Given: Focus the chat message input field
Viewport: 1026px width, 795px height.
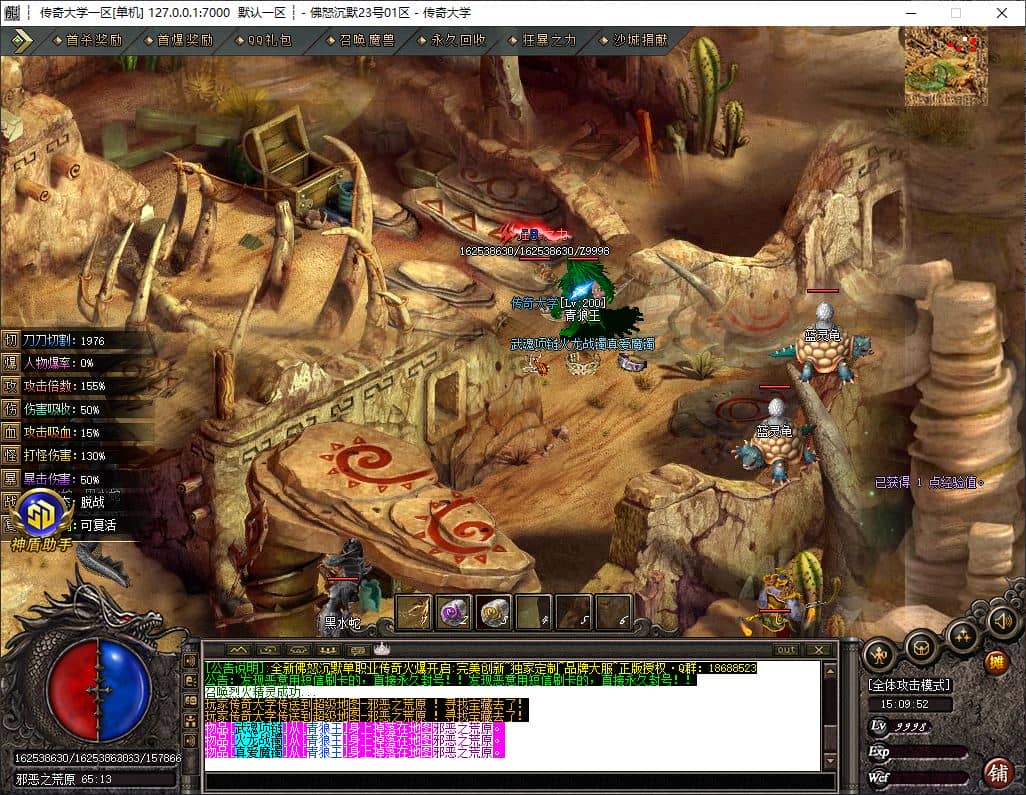Looking at the screenshot, I should pos(520,781).
